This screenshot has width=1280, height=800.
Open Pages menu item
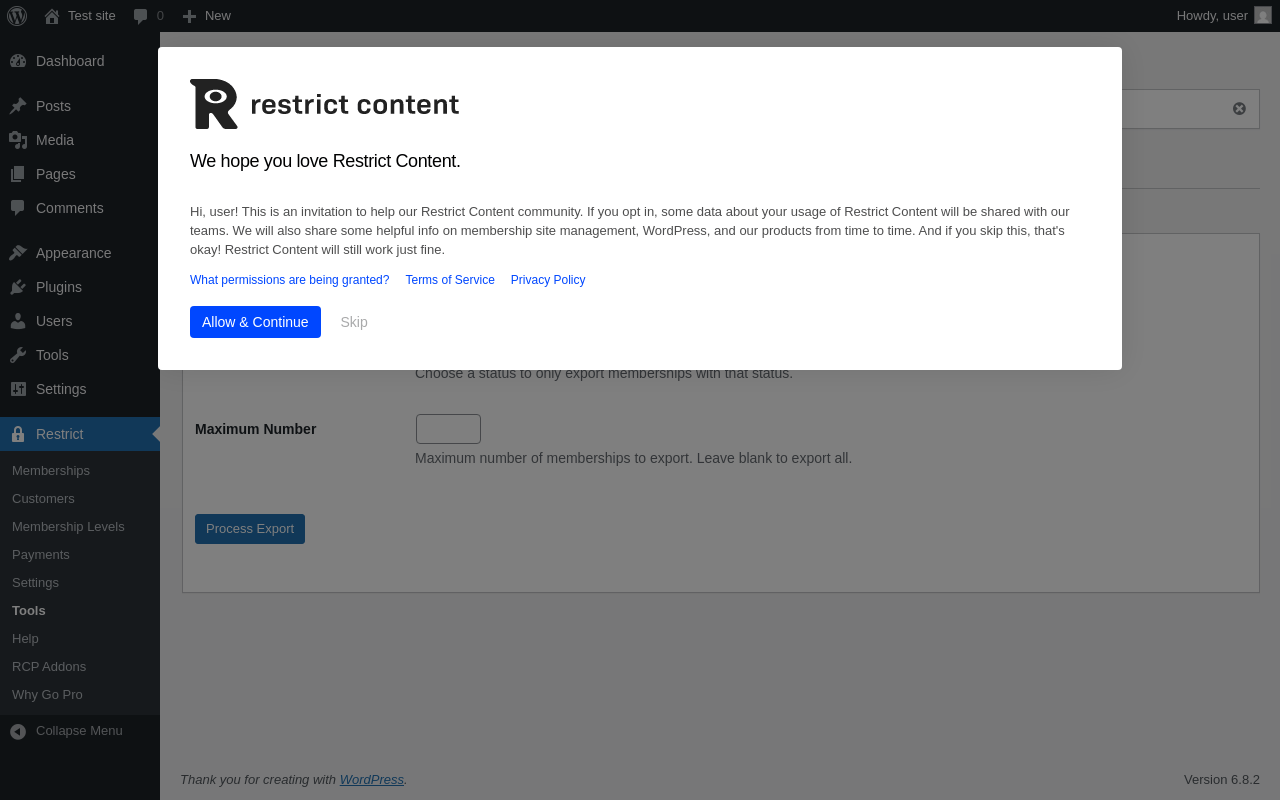pos(56,174)
